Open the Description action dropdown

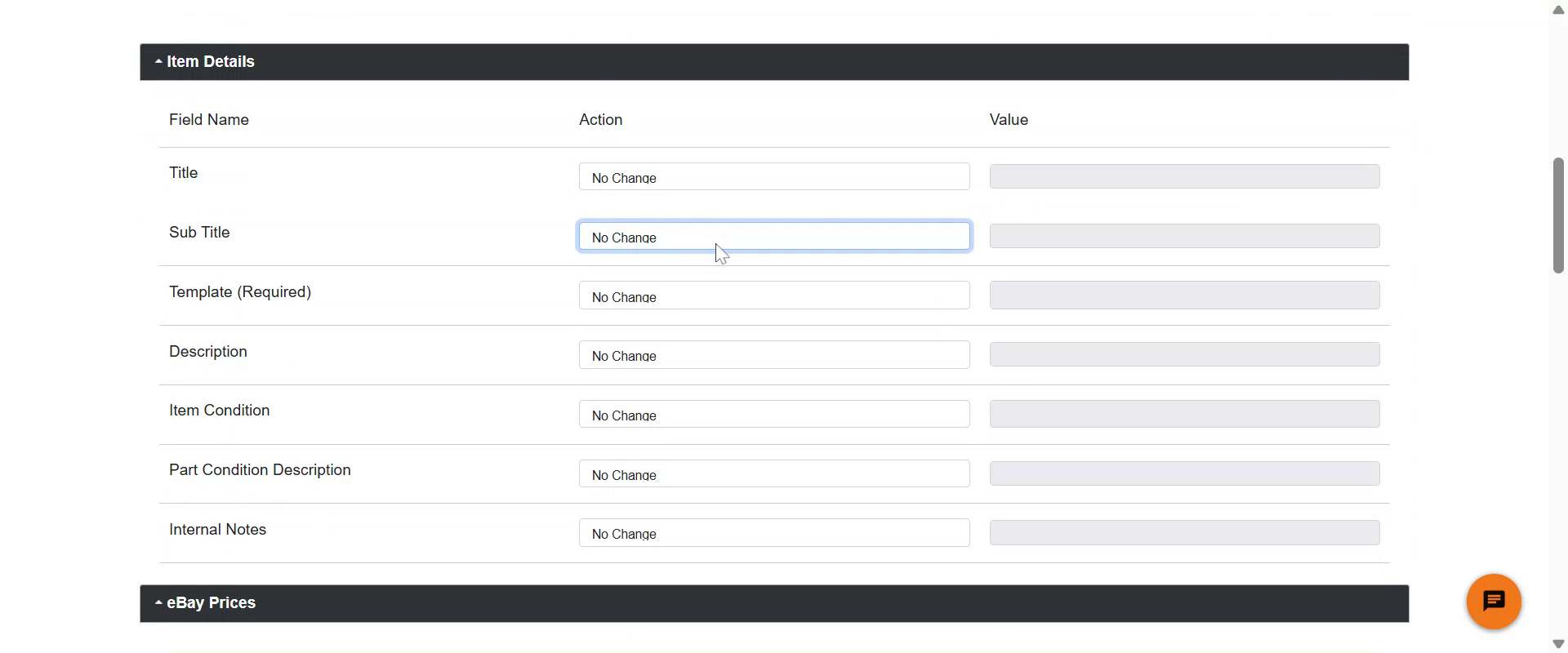(773, 355)
